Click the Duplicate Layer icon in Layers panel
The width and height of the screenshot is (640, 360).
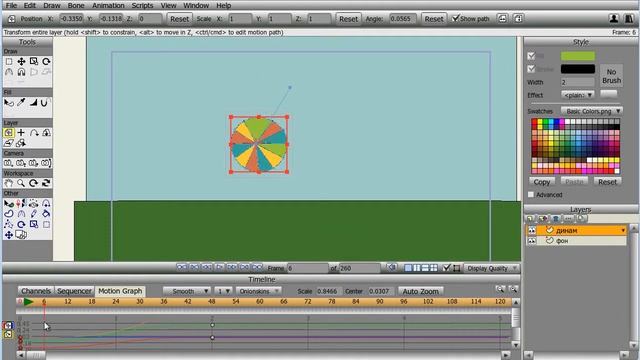[x=543, y=219]
